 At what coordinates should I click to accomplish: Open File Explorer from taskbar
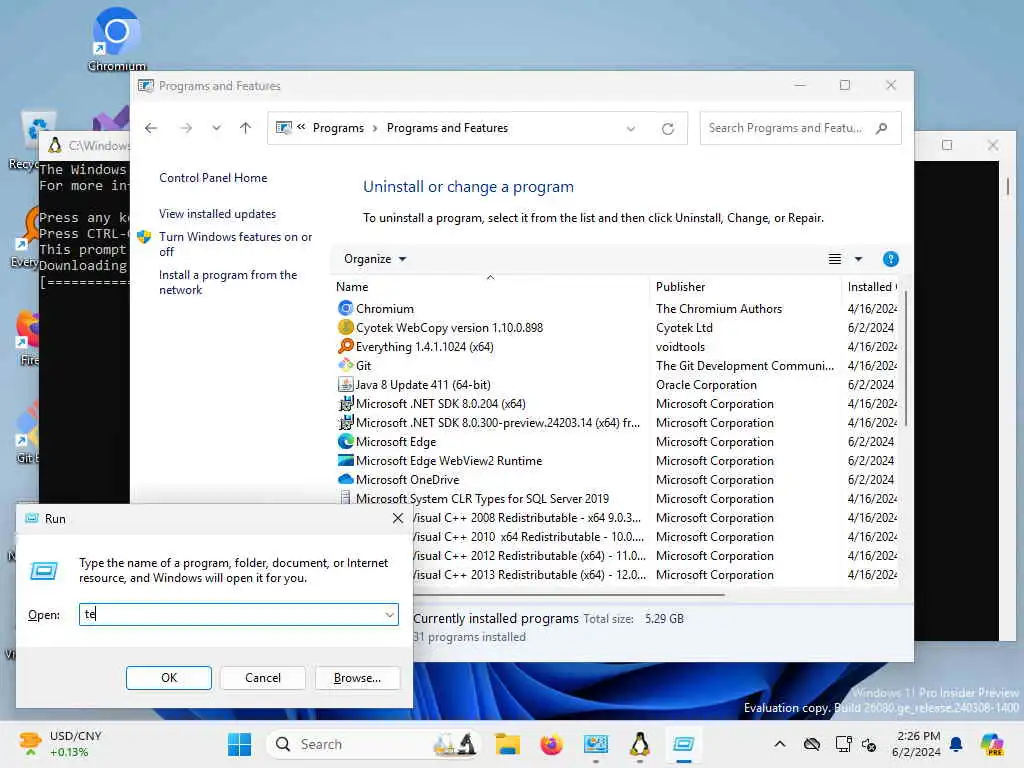click(507, 744)
